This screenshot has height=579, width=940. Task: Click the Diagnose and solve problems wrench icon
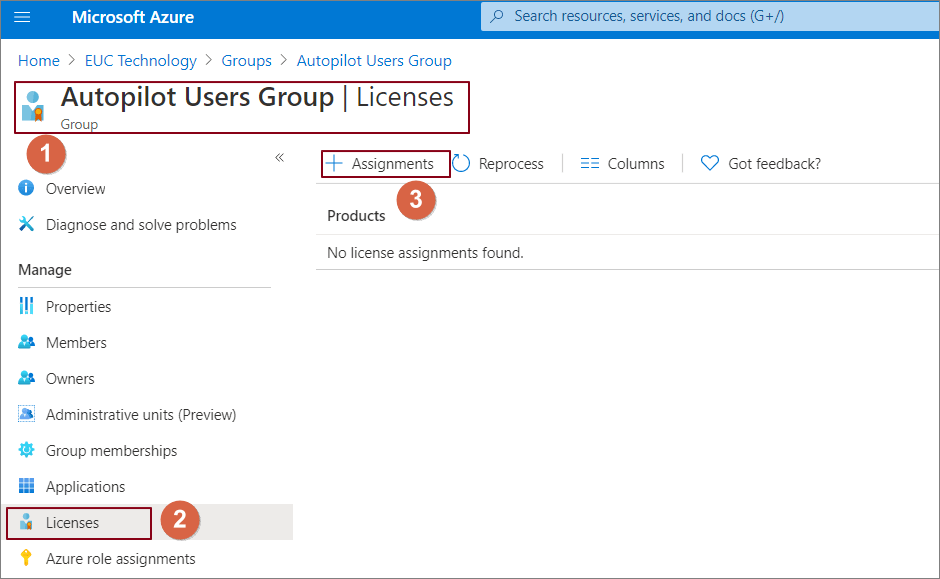pos(26,224)
